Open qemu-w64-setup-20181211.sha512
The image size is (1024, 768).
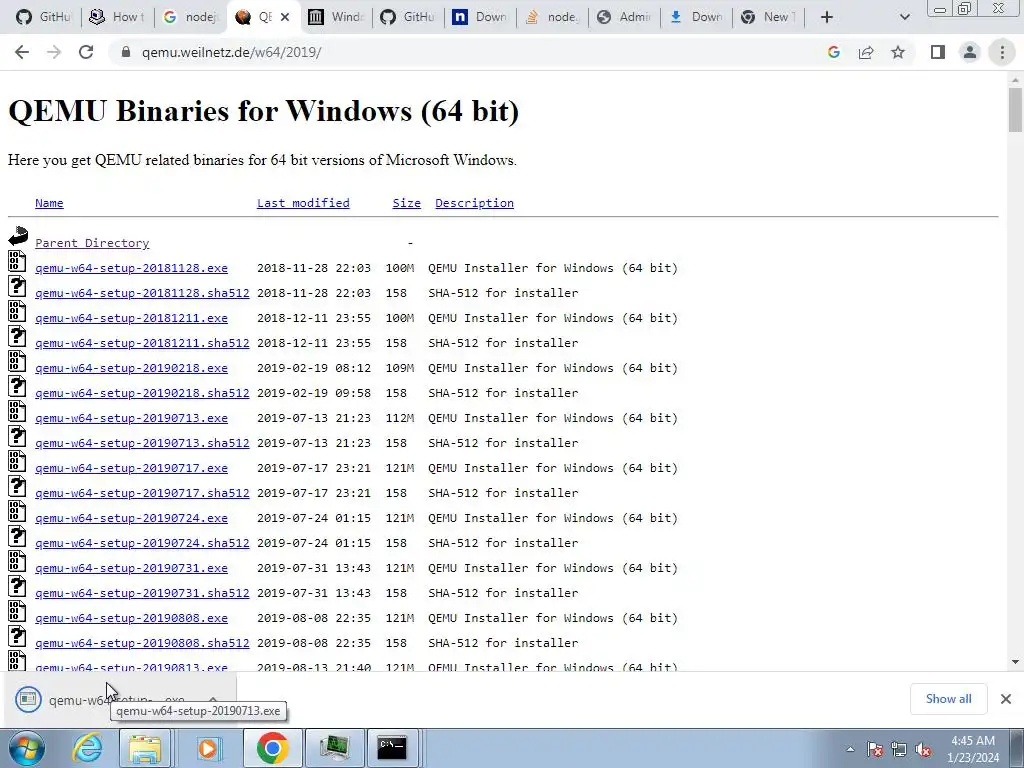[x=142, y=343]
